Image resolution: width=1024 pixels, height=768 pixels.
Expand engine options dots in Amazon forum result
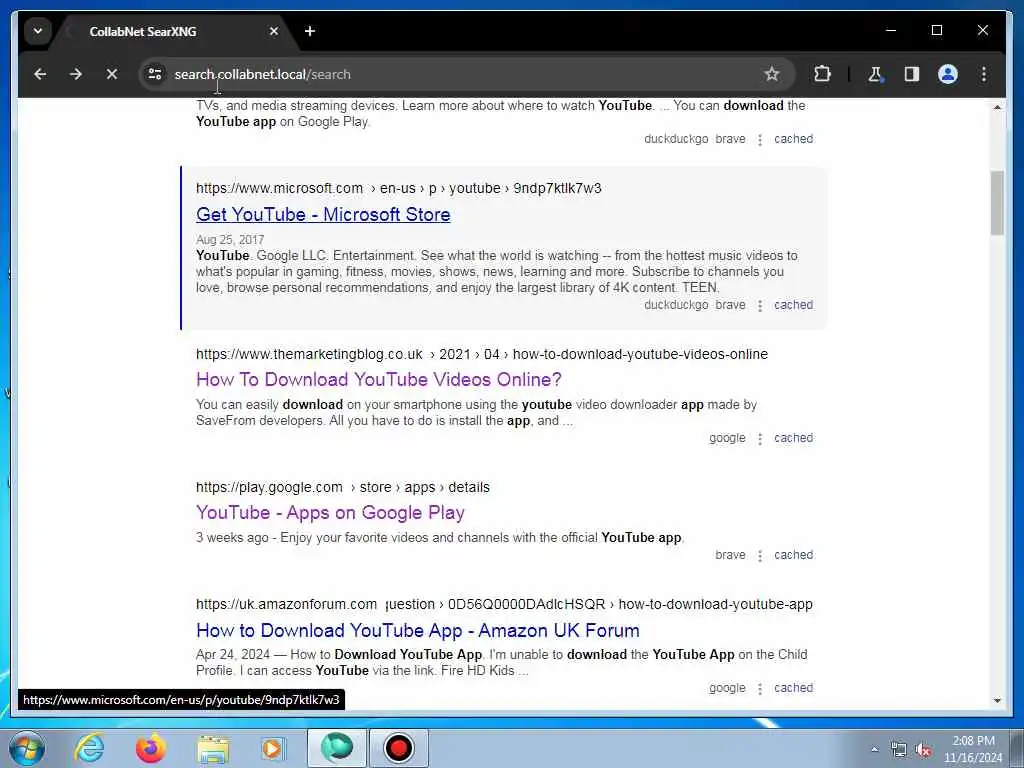(760, 689)
